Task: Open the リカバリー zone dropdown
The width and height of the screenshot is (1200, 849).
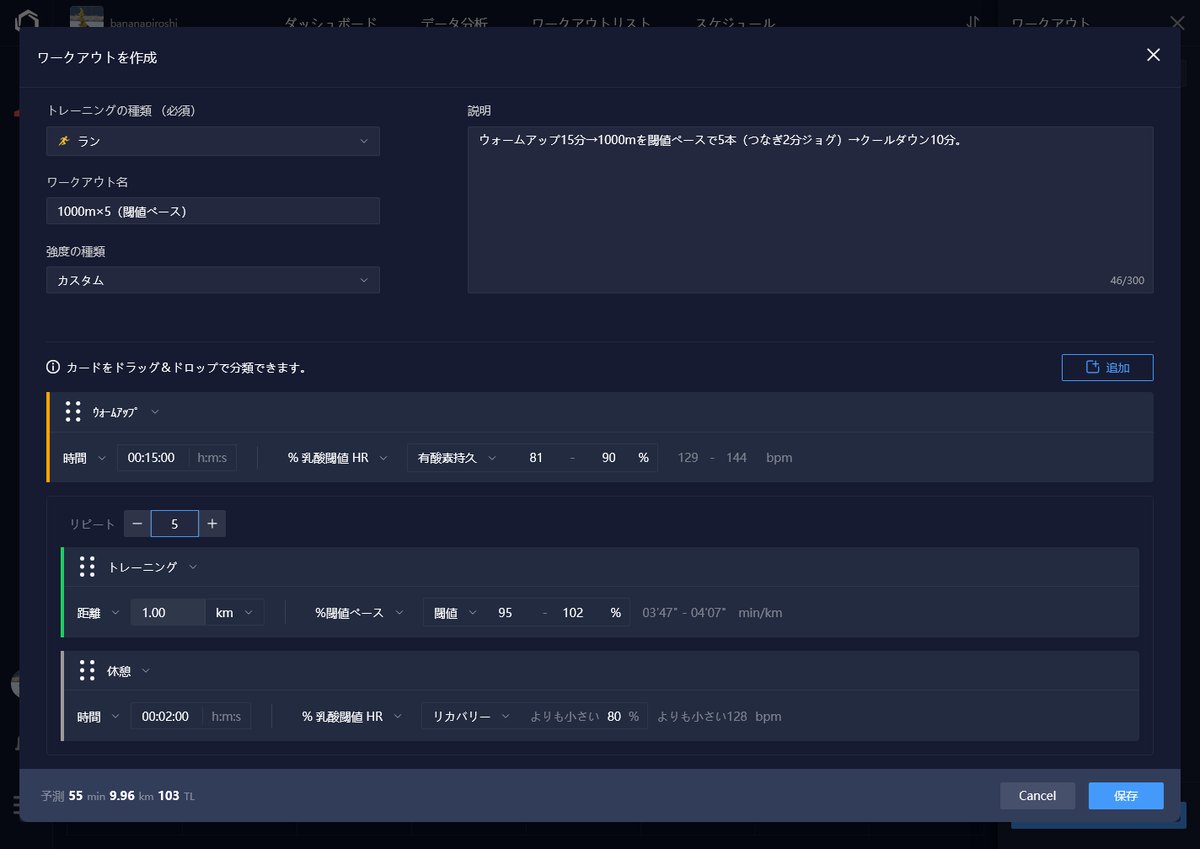Action: click(x=470, y=716)
